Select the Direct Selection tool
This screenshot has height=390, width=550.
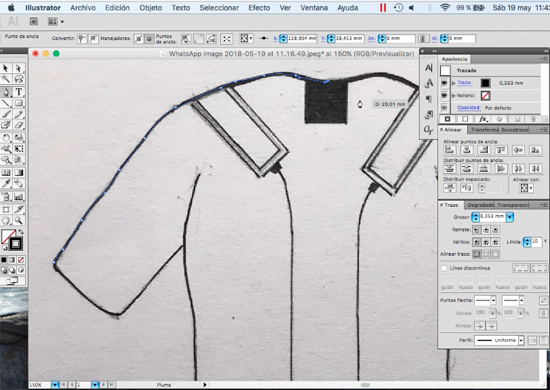[x=18, y=68]
